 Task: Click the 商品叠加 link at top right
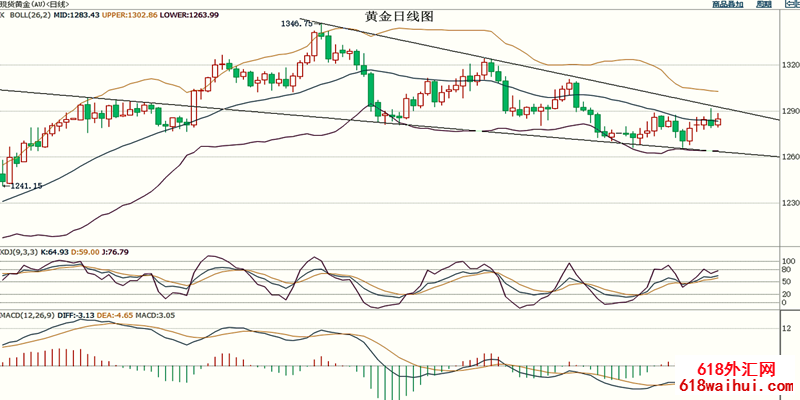coord(727,5)
